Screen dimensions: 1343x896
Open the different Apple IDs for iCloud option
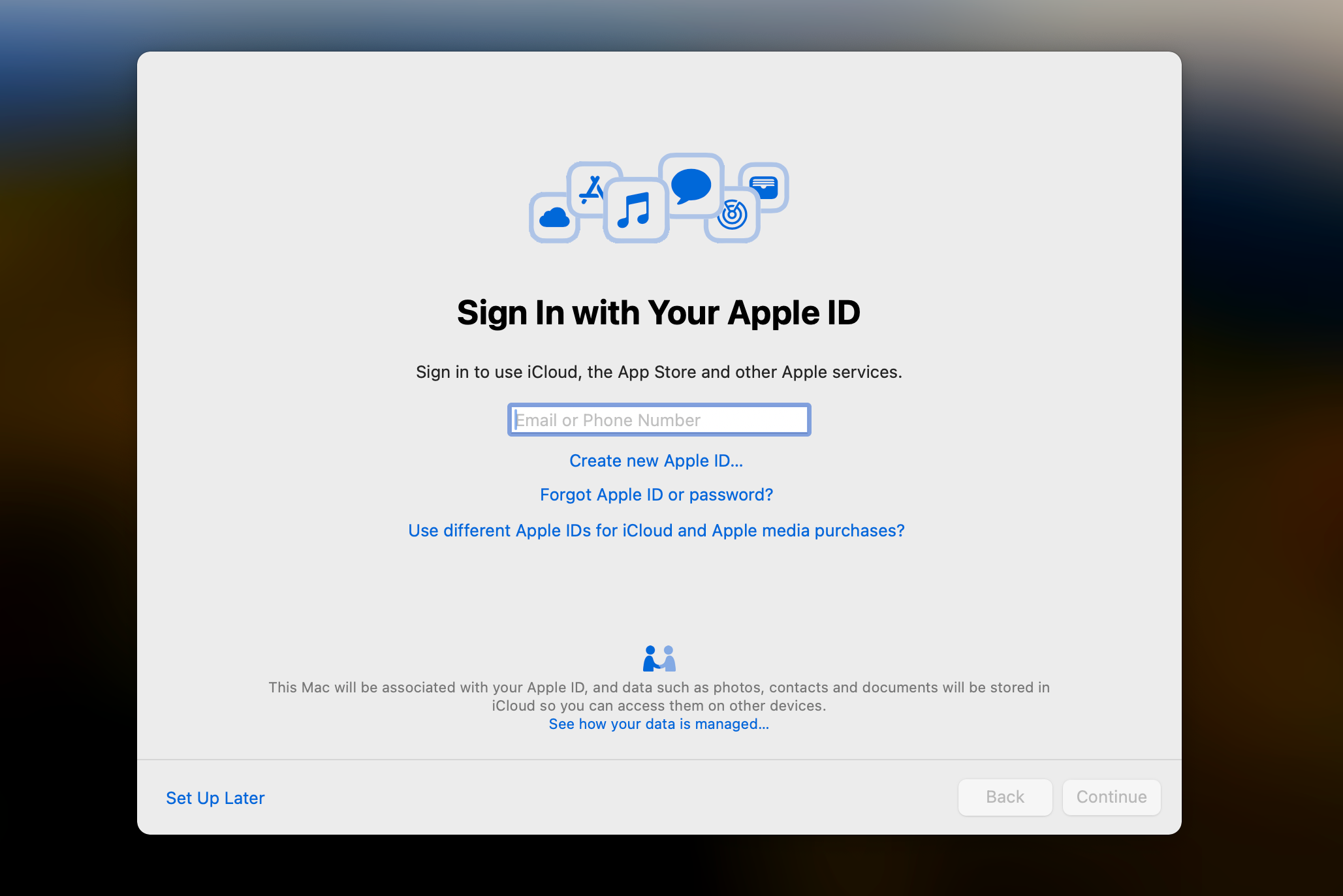coord(656,531)
